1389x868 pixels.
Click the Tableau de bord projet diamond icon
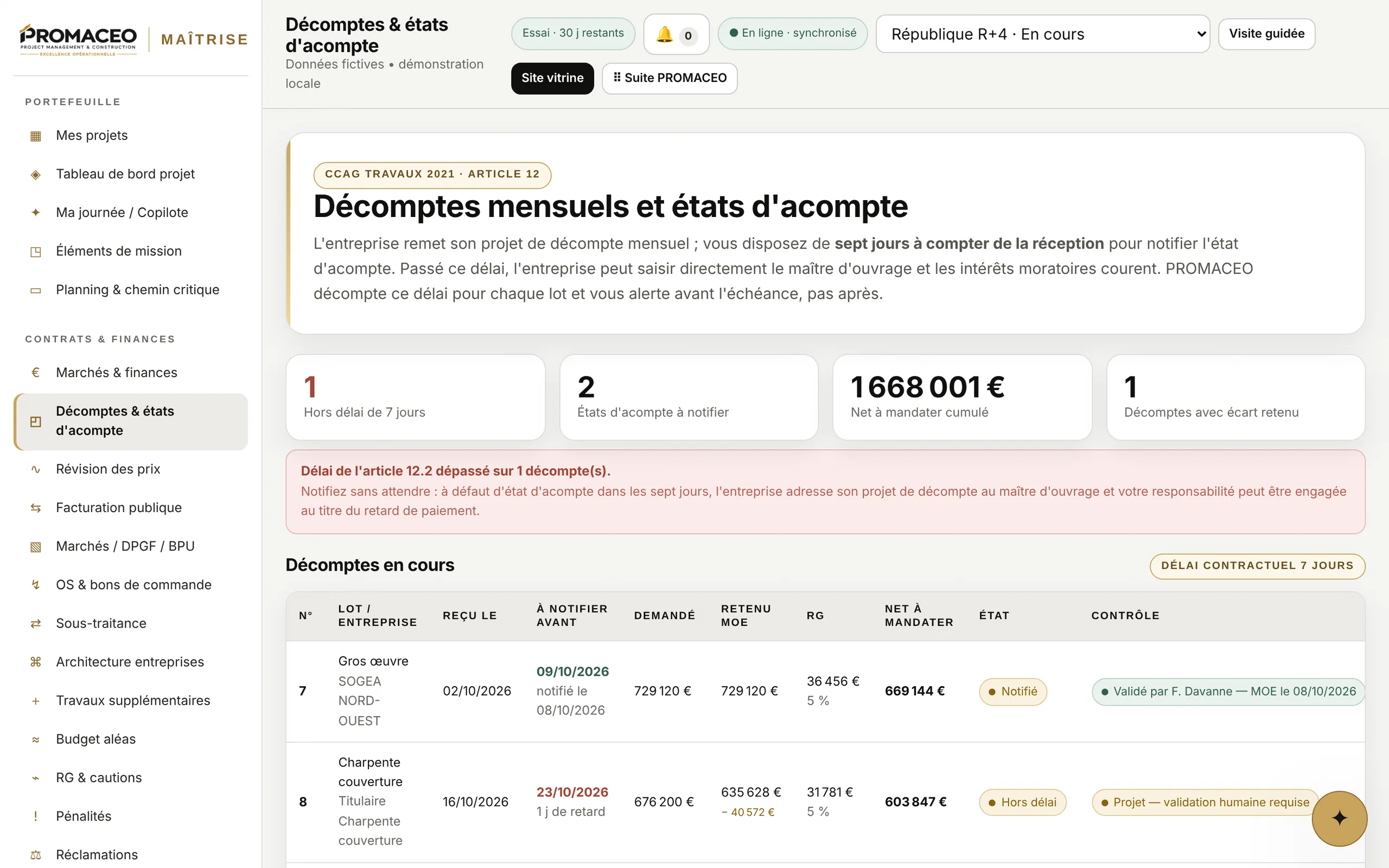click(36, 175)
